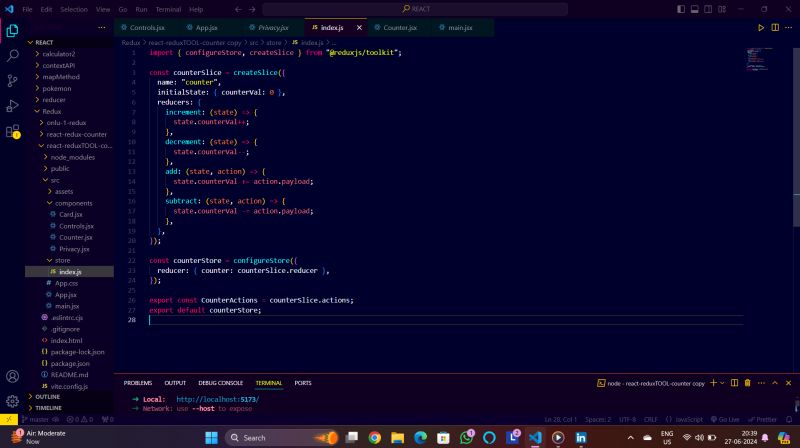Open the Extensions view
Screen dimensions: 800x448
pos(12,131)
